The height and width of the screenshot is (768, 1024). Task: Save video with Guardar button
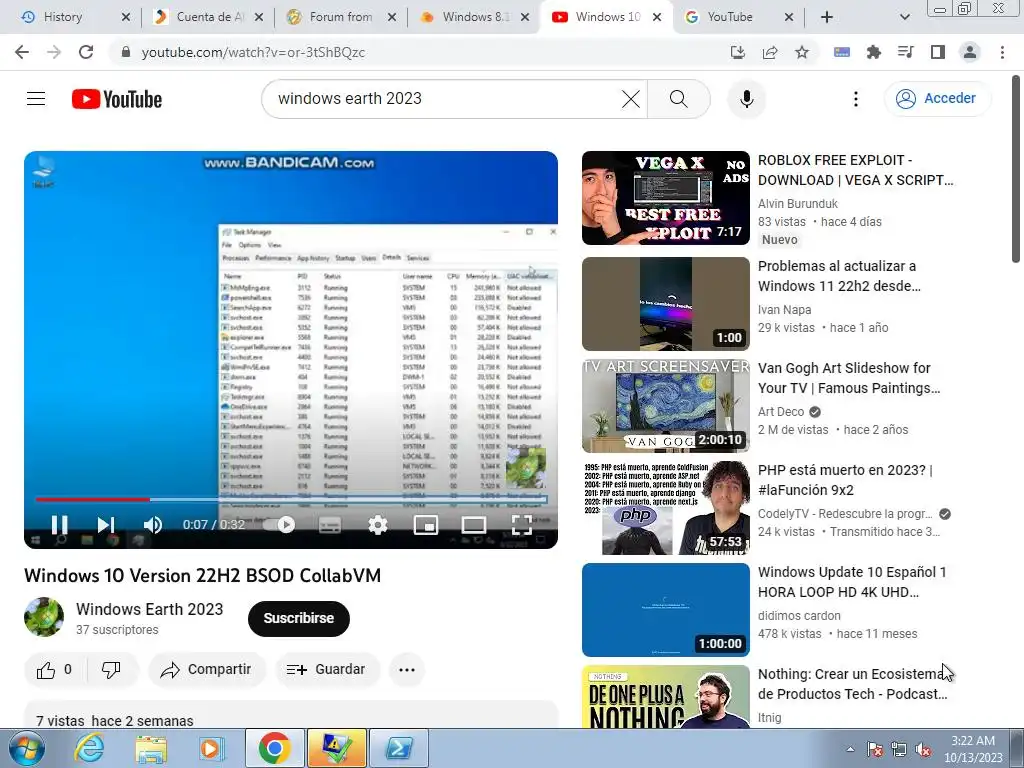pos(327,669)
